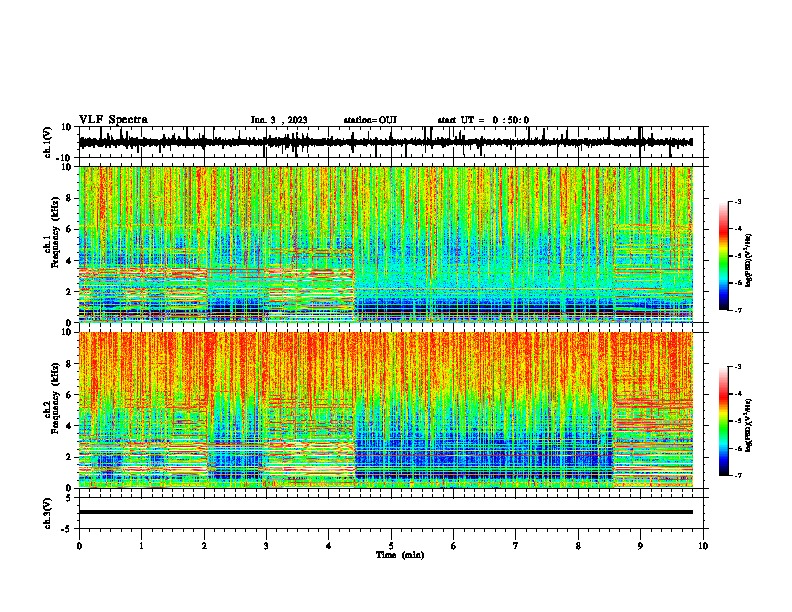
Task: Click time axis tick label "8"
Action: pos(578,546)
